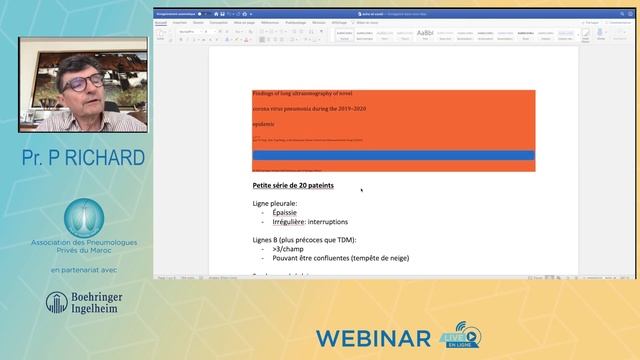The height and width of the screenshot is (360, 640).
Task: Apply the large AaBb title style
Action: (x=425, y=35)
